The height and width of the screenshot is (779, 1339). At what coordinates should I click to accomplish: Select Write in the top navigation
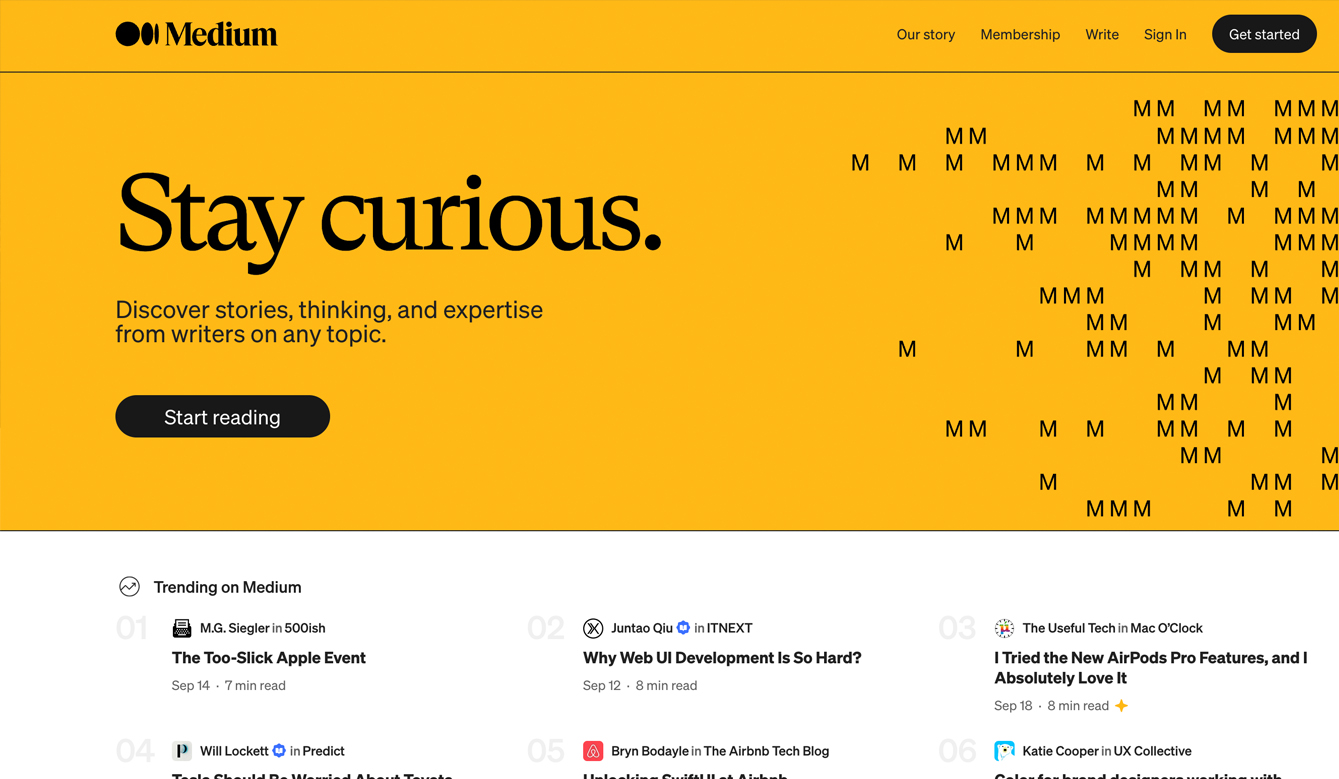(x=1101, y=34)
